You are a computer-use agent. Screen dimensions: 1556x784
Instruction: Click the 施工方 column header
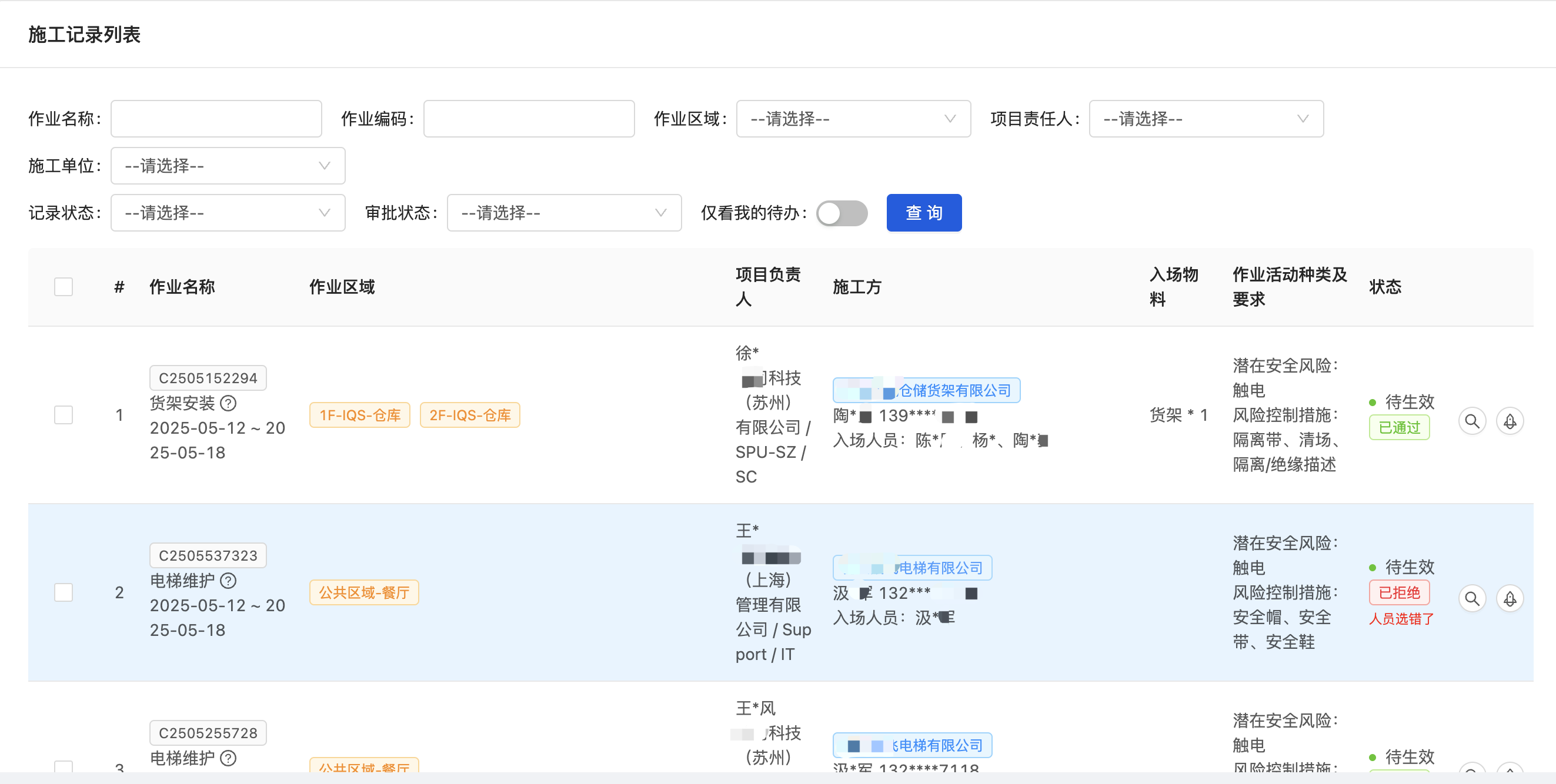click(x=857, y=287)
